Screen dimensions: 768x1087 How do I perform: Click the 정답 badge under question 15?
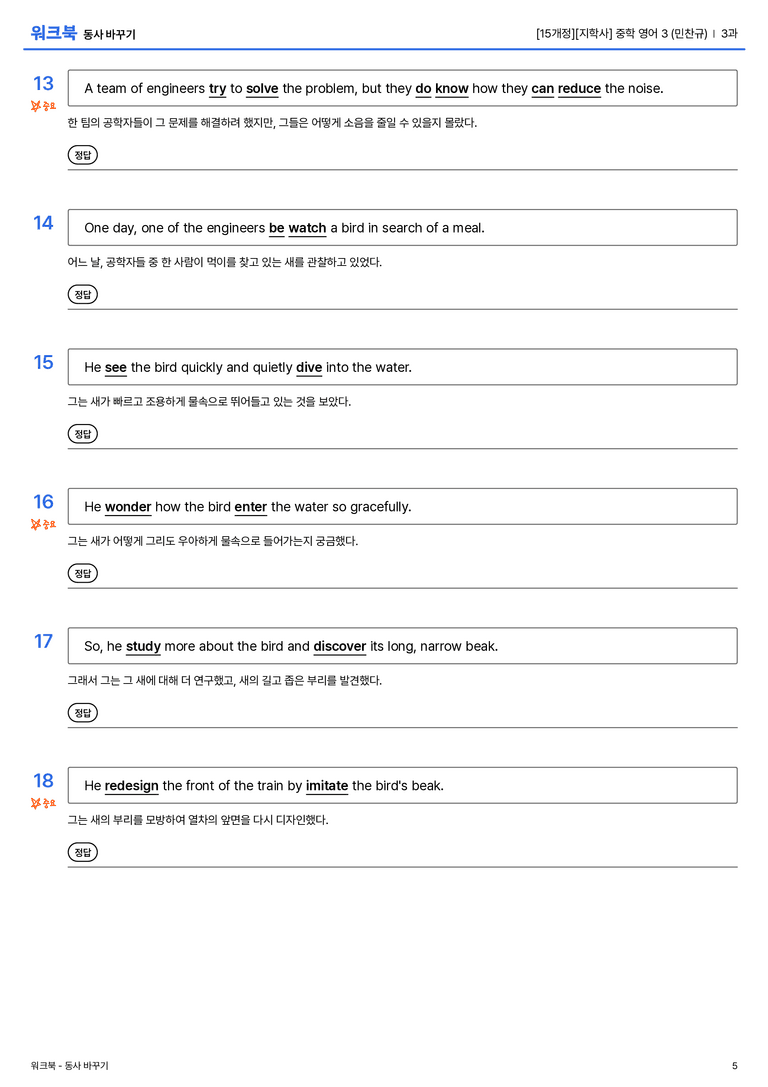click(82, 434)
